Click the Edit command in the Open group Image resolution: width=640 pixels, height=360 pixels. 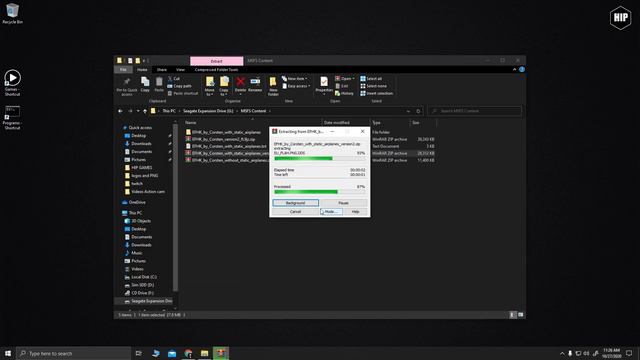click(x=342, y=86)
